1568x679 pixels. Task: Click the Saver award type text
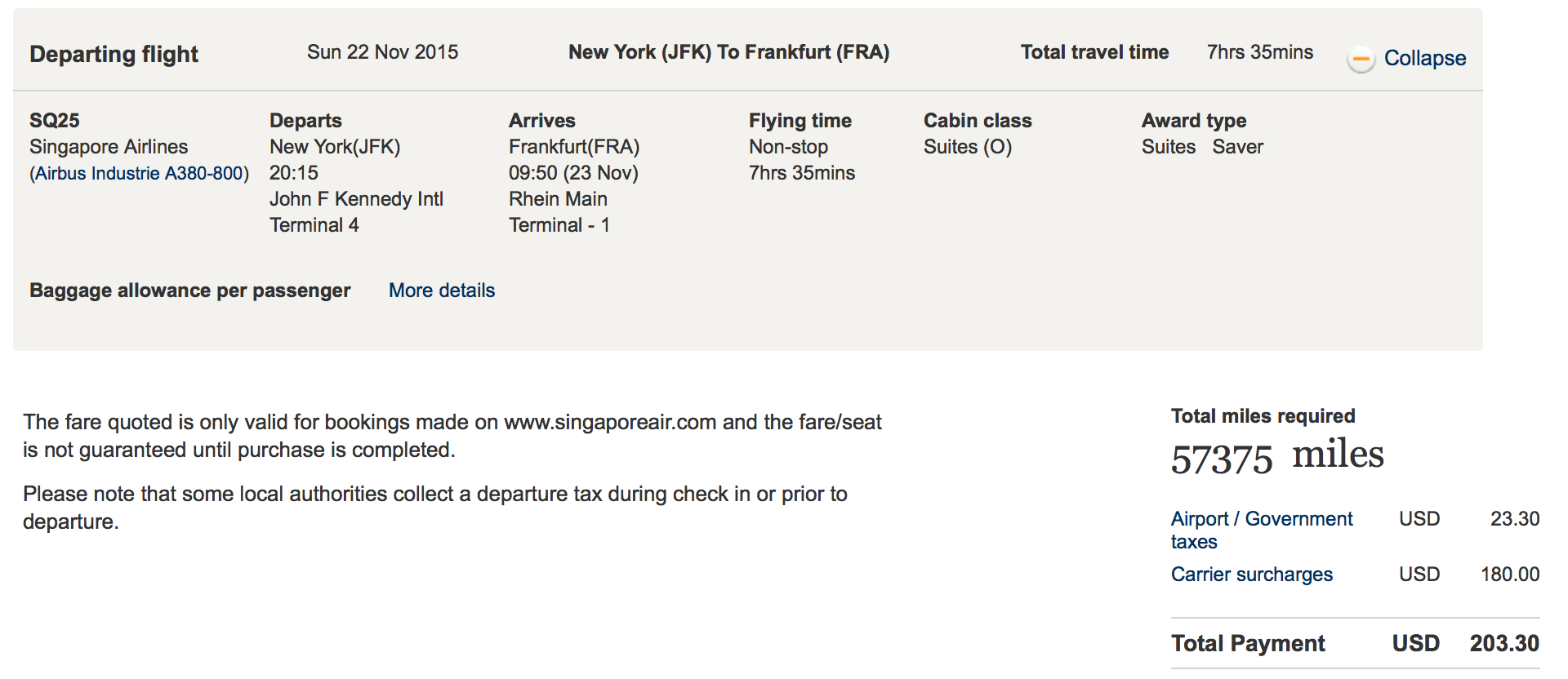pyautogui.click(x=1237, y=147)
